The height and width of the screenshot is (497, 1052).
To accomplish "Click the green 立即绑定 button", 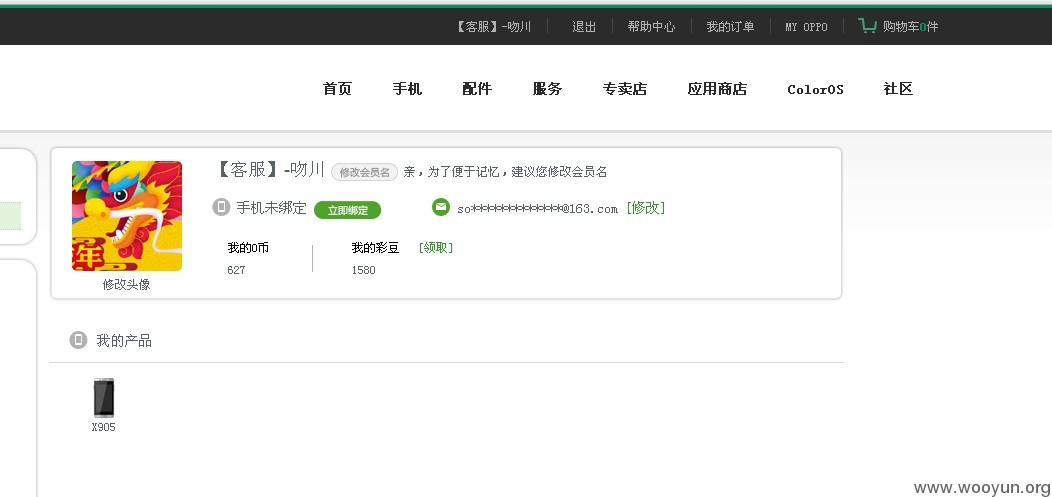I will tap(348, 210).
